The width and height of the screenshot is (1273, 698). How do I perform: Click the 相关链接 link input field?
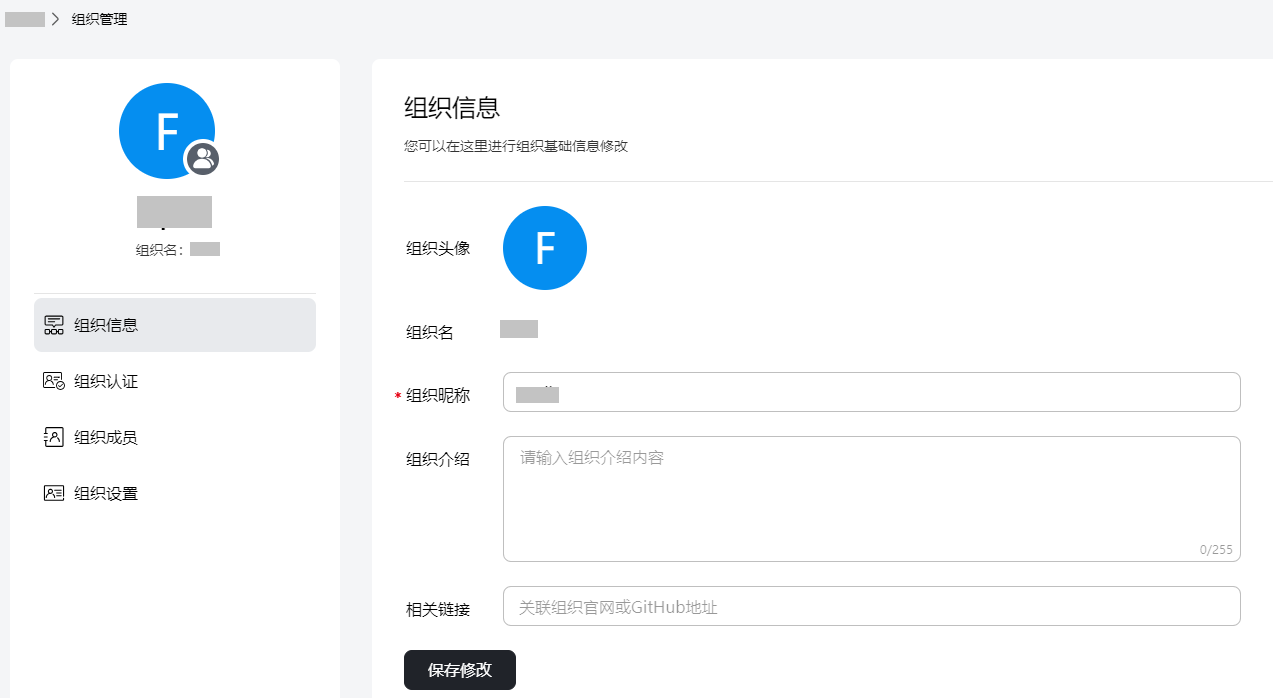(x=870, y=606)
